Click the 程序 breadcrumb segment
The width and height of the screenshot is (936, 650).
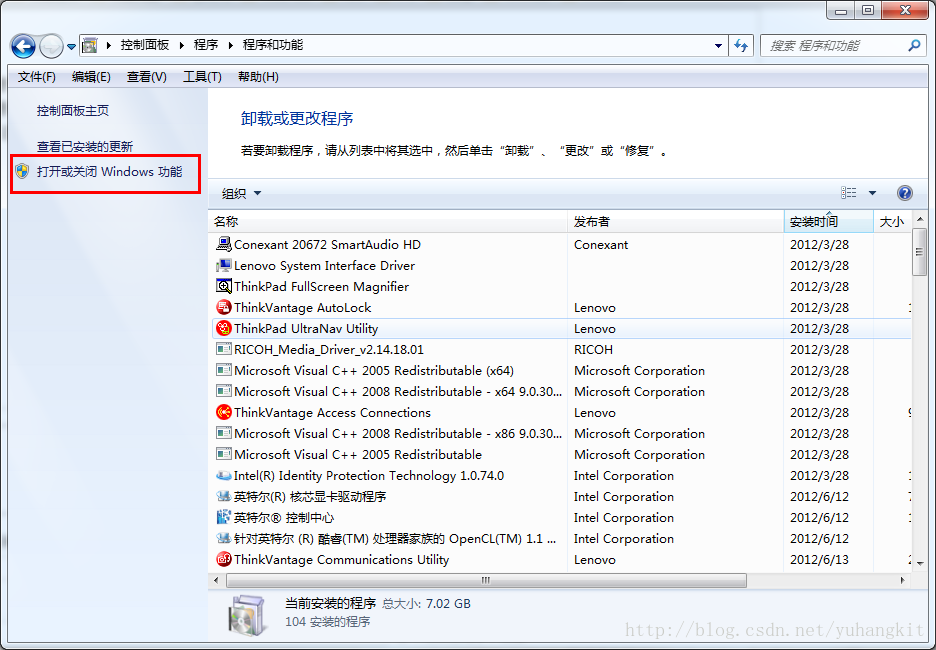tap(205, 45)
